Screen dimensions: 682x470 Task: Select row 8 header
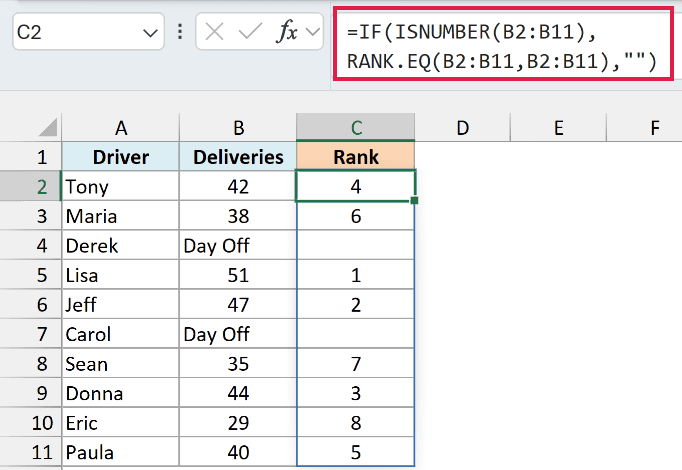[31, 363]
